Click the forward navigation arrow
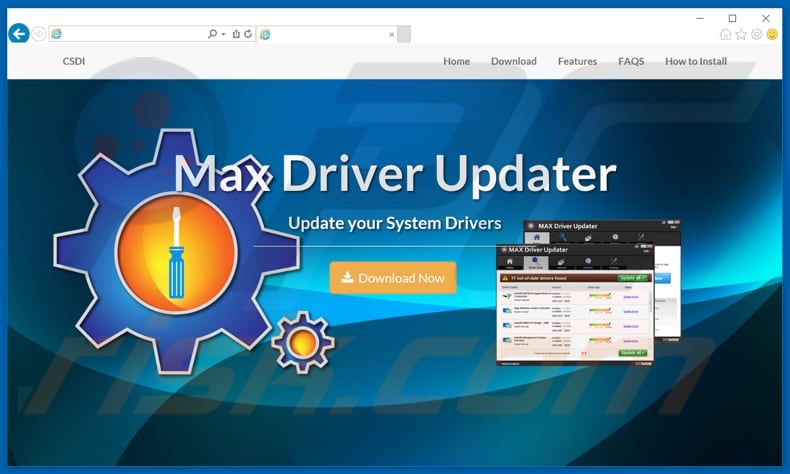Viewport: 790px width, 474px height. point(38,34)
